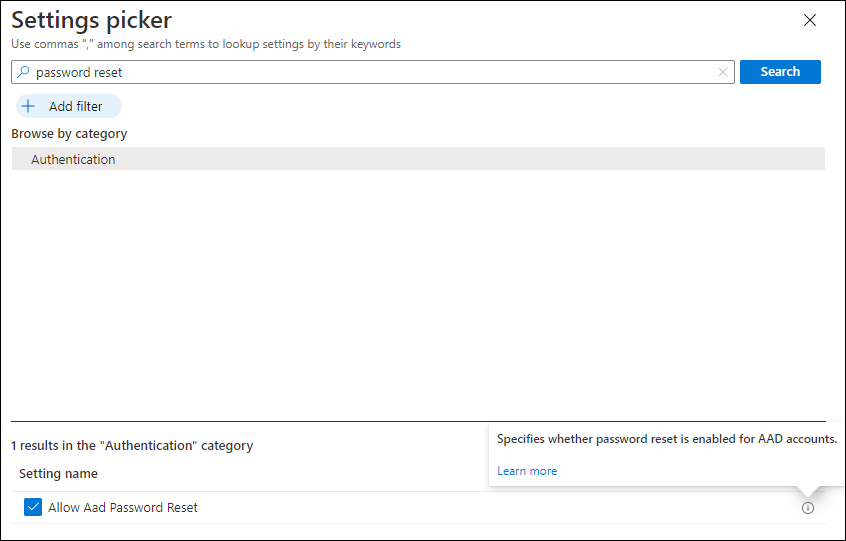846x541 pixels.
Task: Close the Settings picker panel
Action: tap(810, 21)
